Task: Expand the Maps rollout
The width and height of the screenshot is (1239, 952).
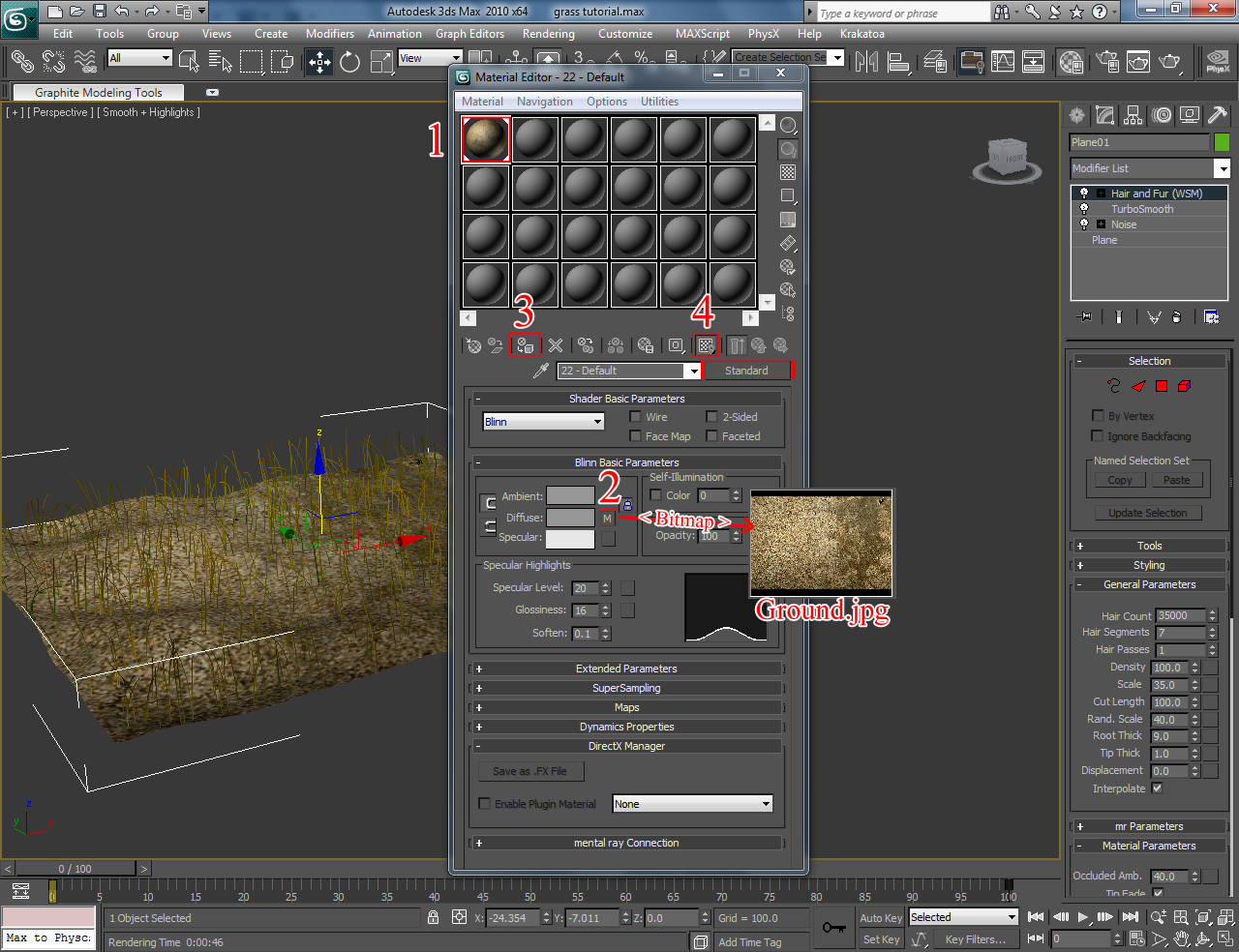Action: pos(627,707)
